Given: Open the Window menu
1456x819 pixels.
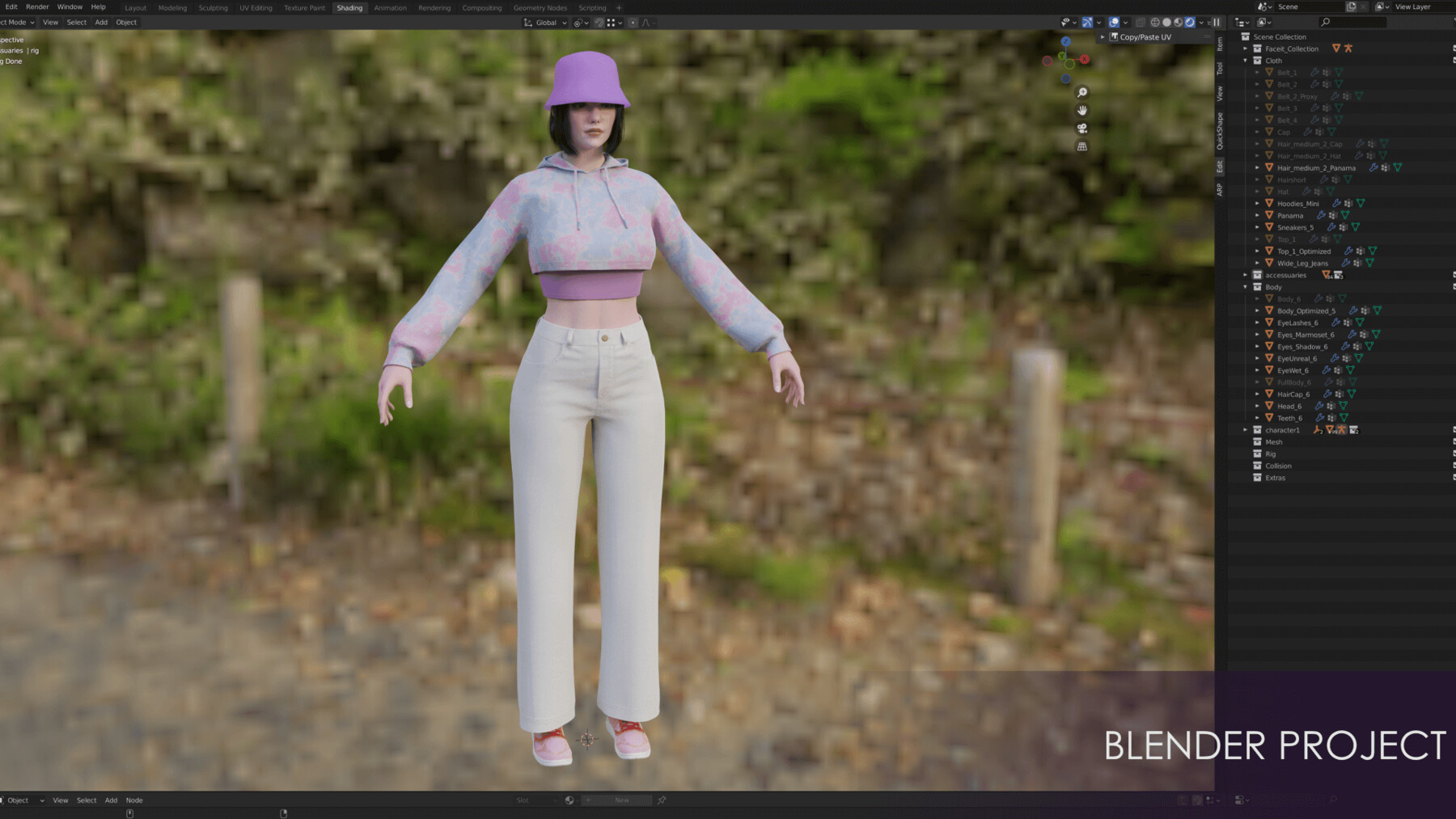Looking at the screenshot, I should (x=70, y=6).
